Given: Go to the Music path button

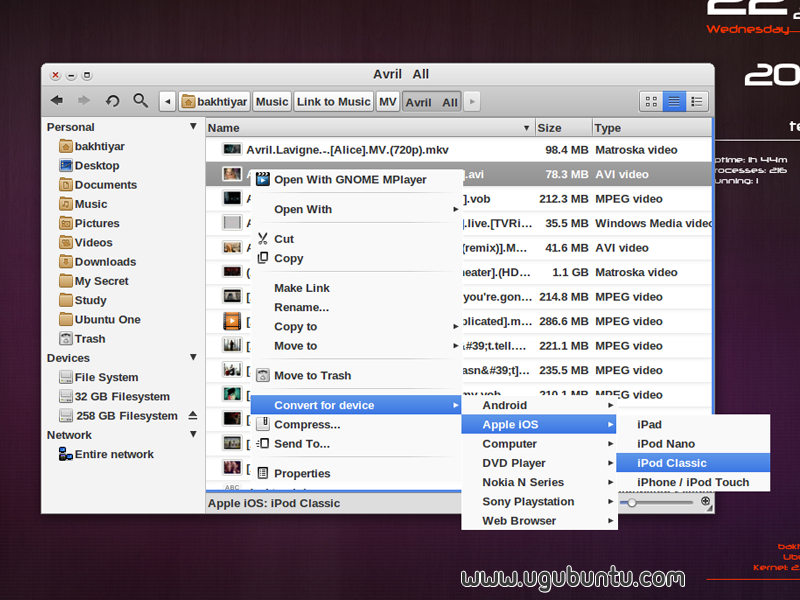Looking at the screenshot, I should [x=272, y=102].
